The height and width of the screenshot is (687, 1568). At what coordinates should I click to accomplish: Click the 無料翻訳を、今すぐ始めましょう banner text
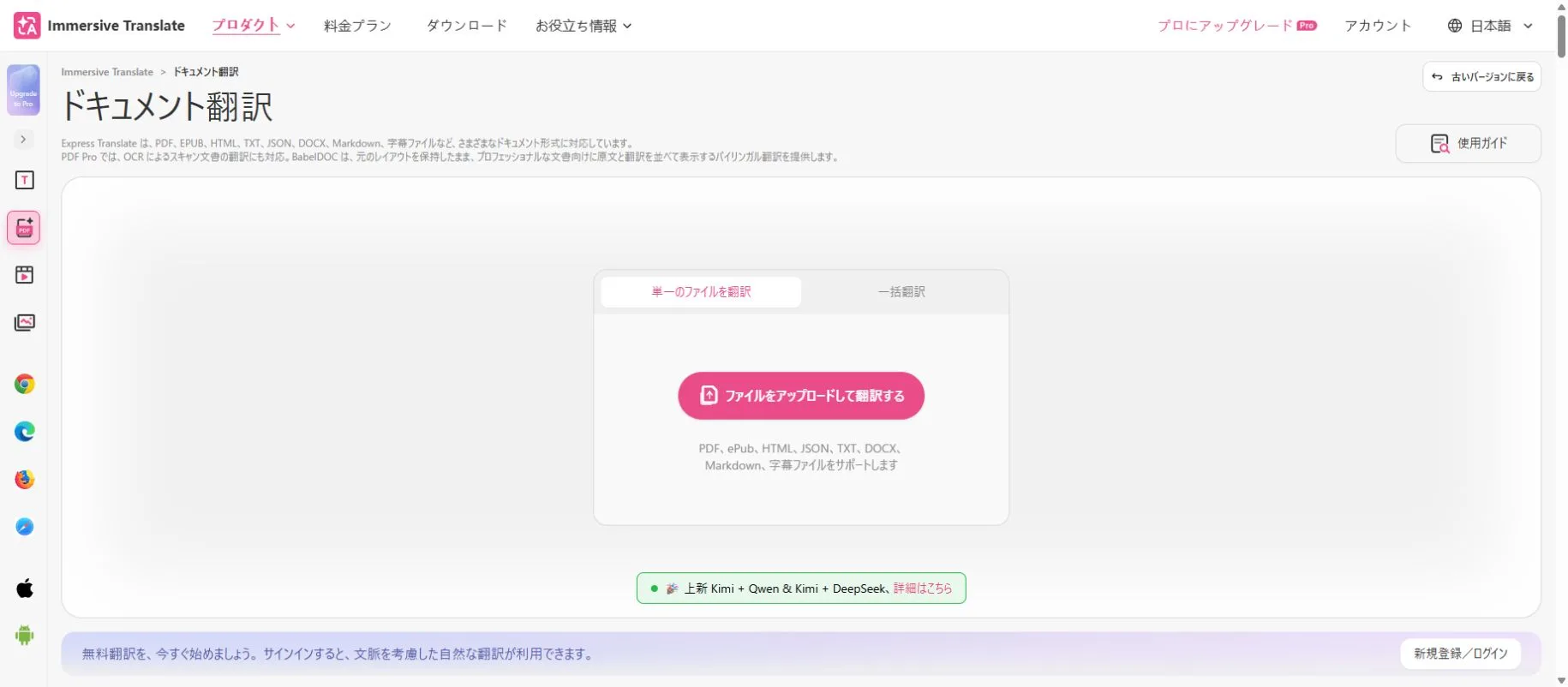coord(338,654)
